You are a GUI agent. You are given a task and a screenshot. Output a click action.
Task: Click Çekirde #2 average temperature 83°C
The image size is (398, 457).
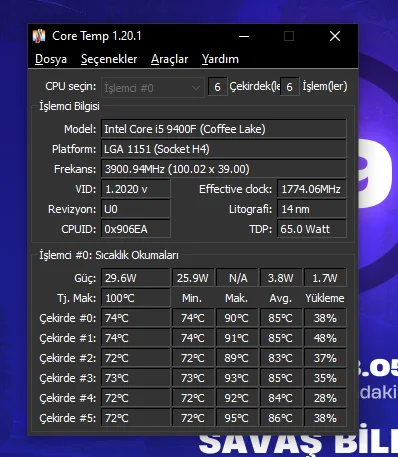tap(281, 358)
